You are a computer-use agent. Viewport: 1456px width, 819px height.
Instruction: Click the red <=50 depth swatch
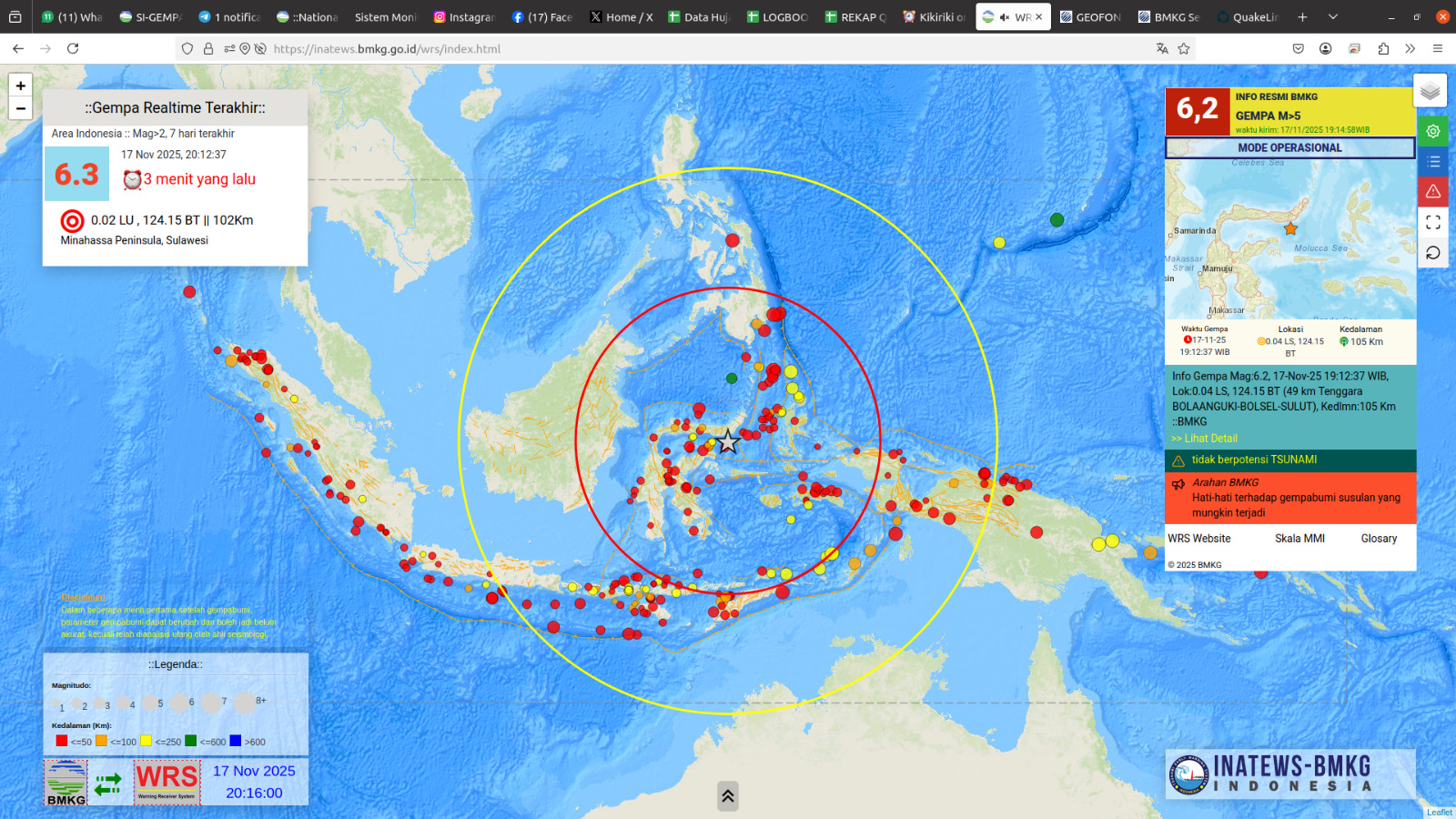62,741
